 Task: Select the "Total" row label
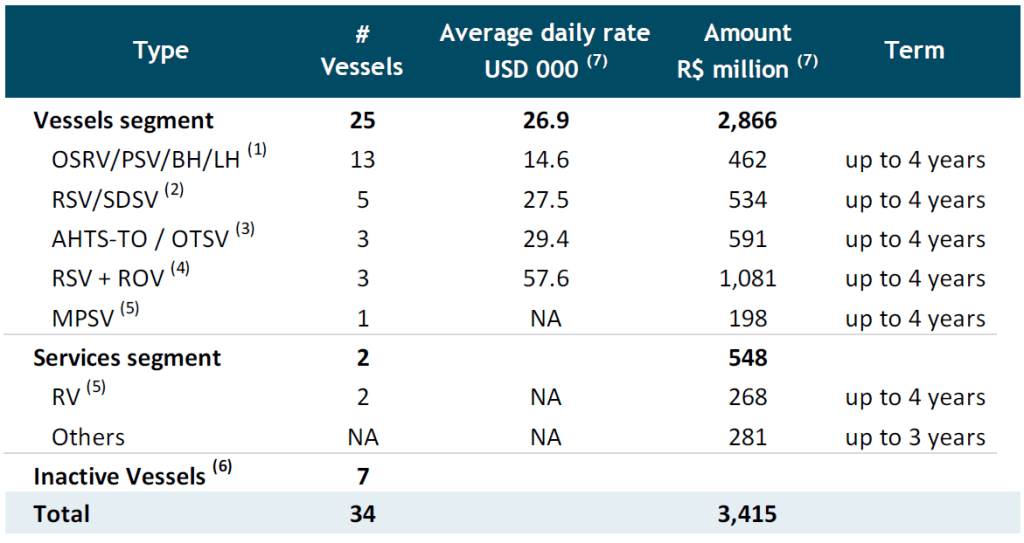(x=62, y=514)
